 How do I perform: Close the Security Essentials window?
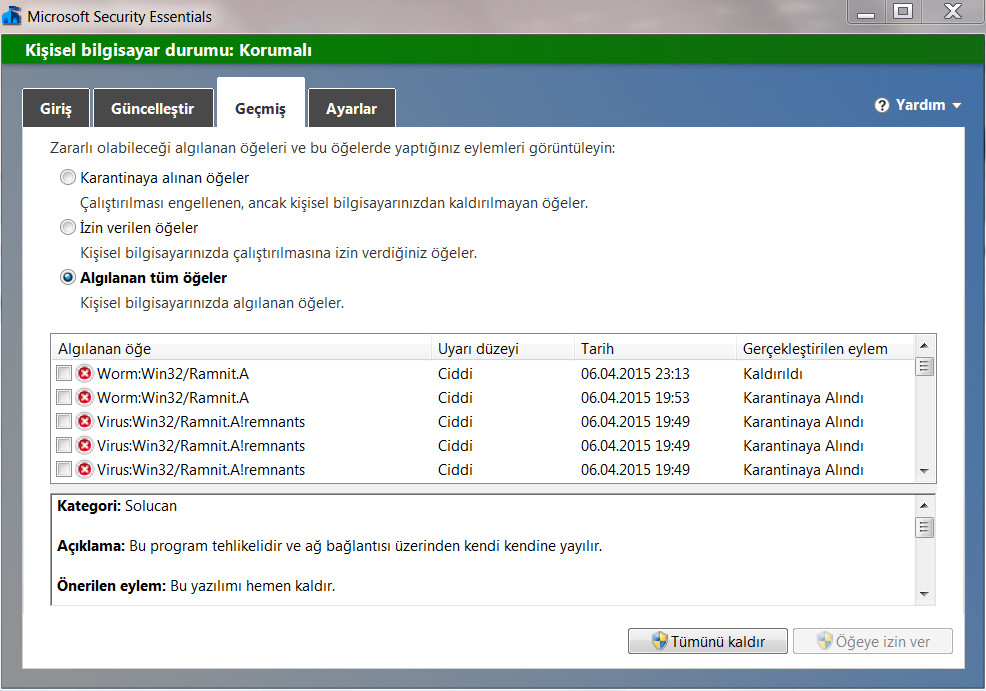coord(953,11)
